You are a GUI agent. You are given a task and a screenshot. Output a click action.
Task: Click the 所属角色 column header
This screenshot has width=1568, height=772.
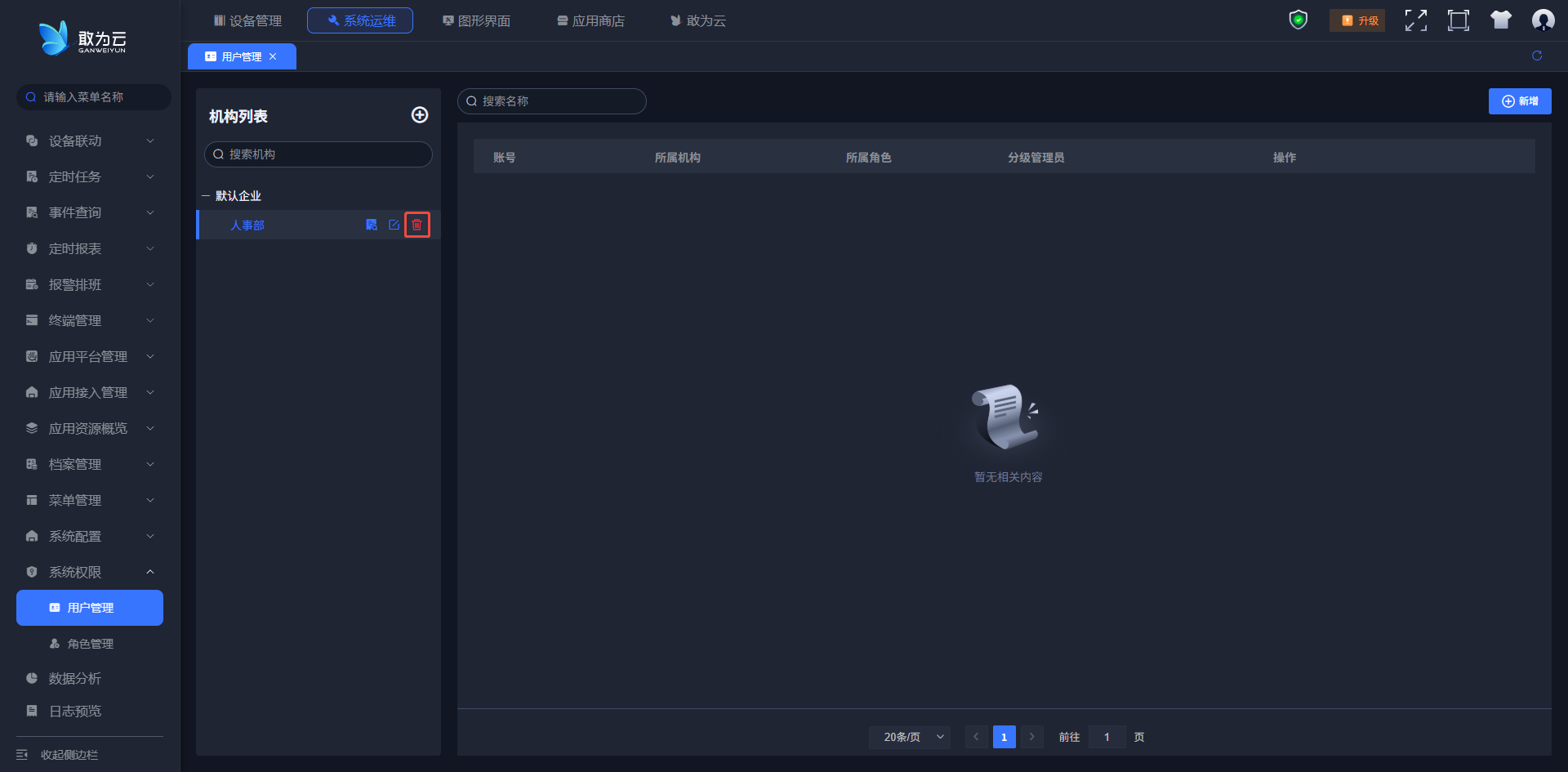click(869, 158)
